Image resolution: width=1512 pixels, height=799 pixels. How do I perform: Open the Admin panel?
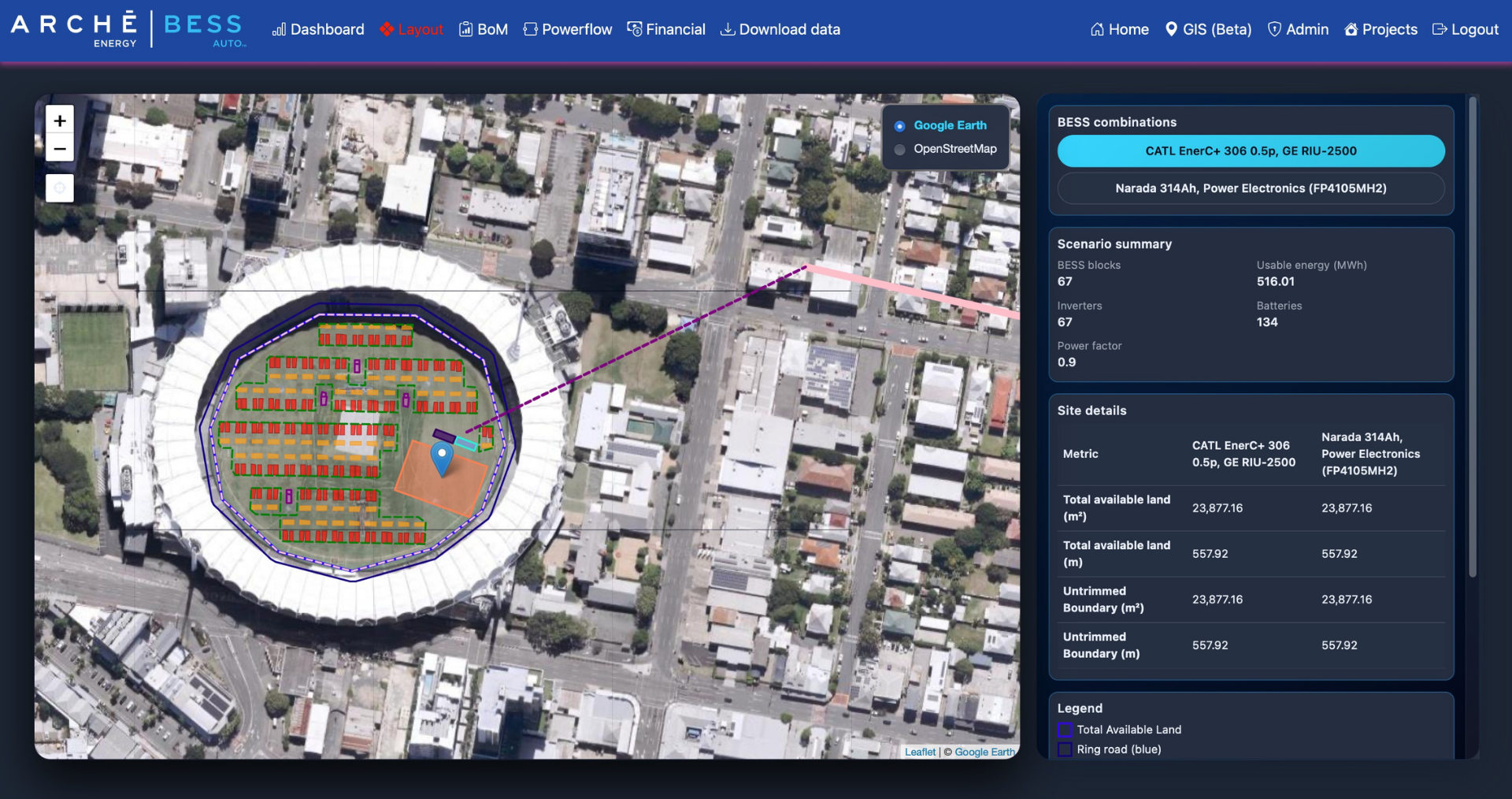tap(1298, 29)
